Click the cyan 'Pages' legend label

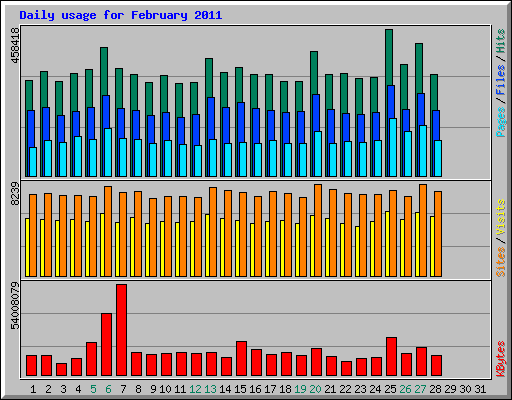[501, 122]
